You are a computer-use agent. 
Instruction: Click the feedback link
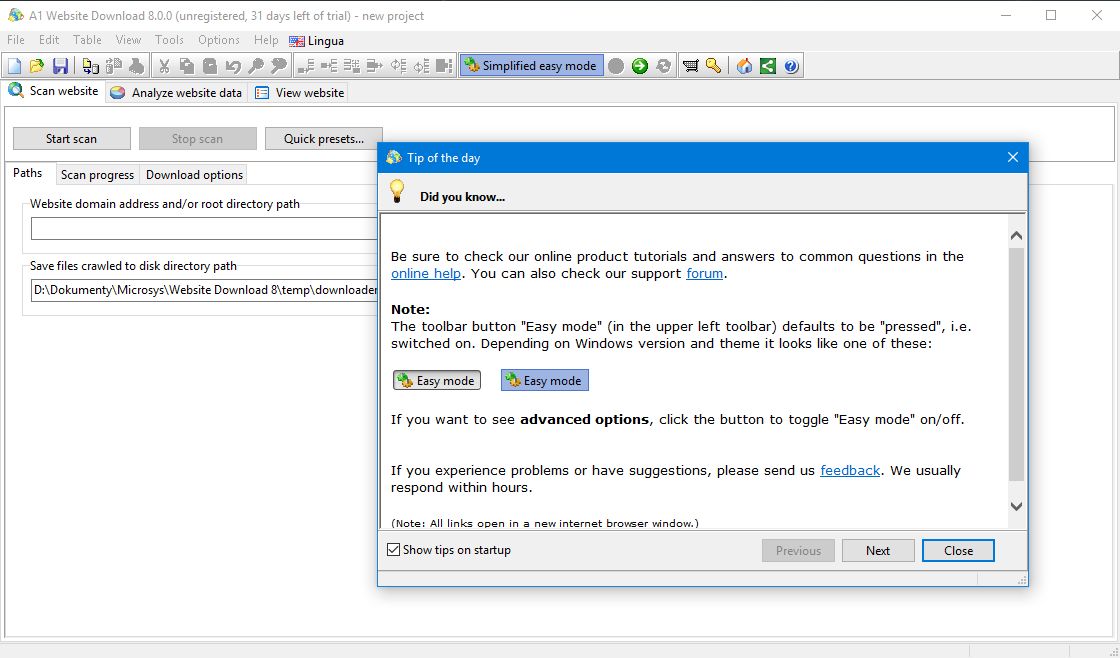tap(850, 471)
